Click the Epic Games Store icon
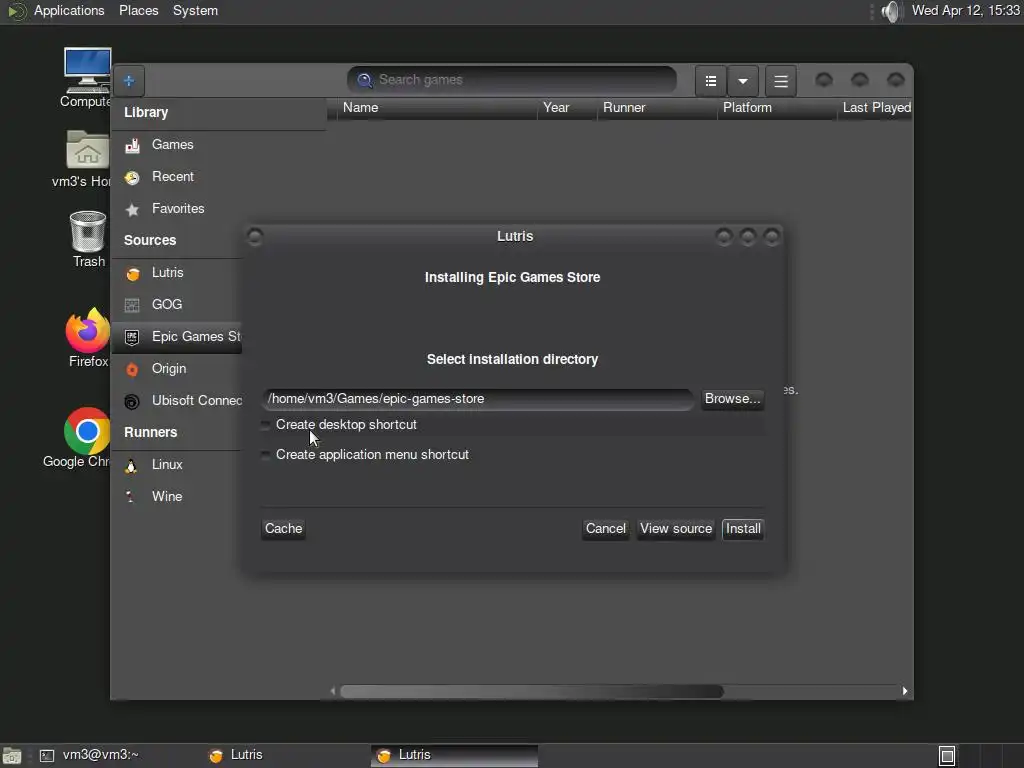 click(133, 337)
